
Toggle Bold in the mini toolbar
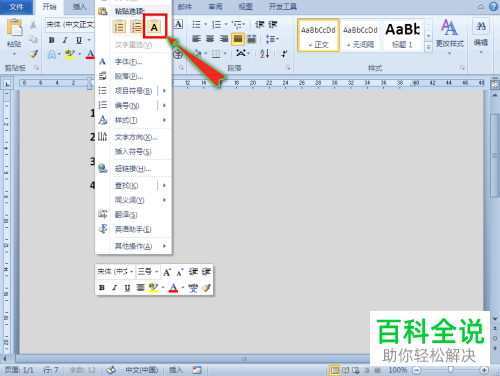(102, 288)
